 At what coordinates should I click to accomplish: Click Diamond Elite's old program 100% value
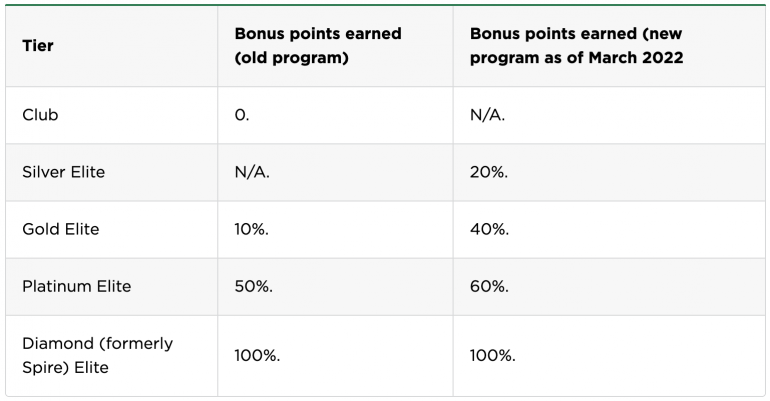pos(258,355)
